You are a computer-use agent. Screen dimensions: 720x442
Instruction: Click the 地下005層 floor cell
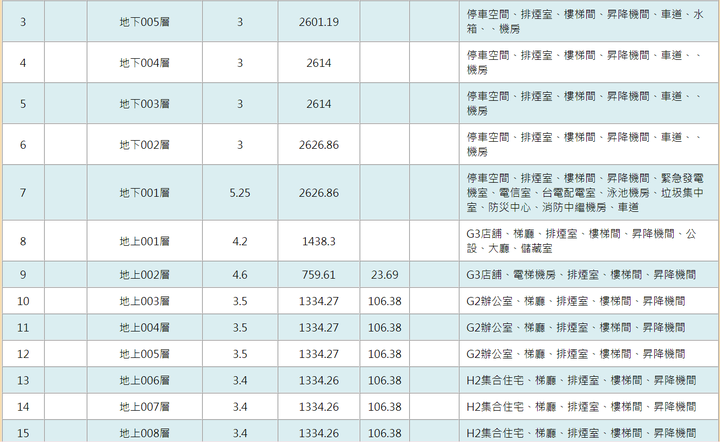tap(145, 22)
